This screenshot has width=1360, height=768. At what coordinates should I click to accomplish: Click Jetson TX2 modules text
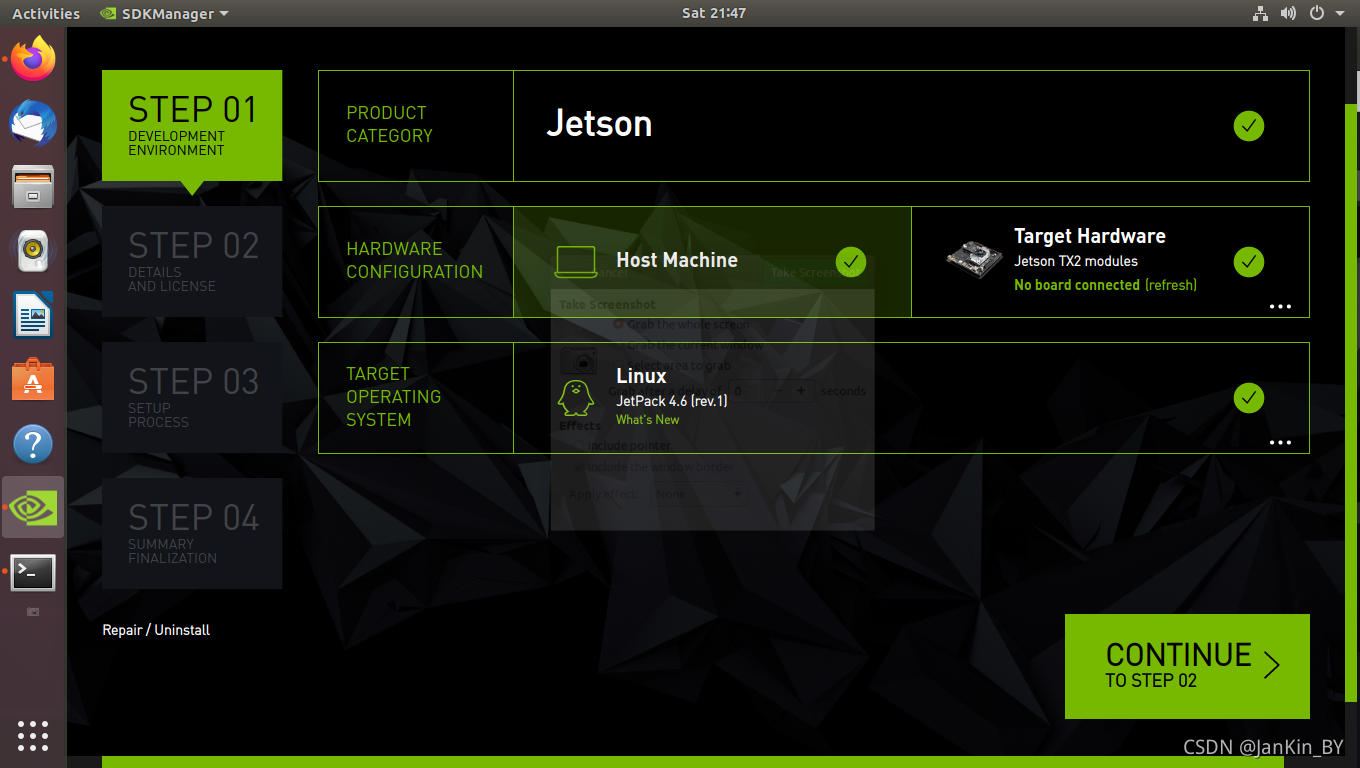1076,261
